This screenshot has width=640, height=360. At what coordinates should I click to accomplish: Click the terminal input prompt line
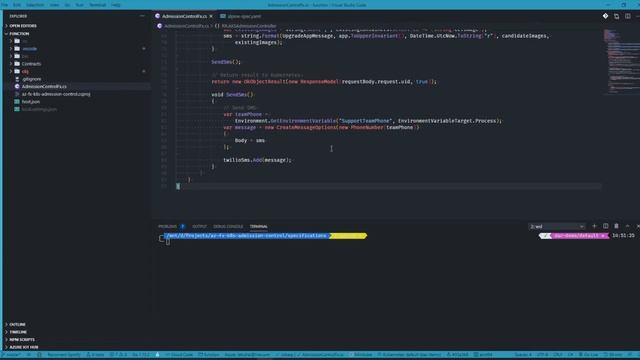tap(168, 242)
